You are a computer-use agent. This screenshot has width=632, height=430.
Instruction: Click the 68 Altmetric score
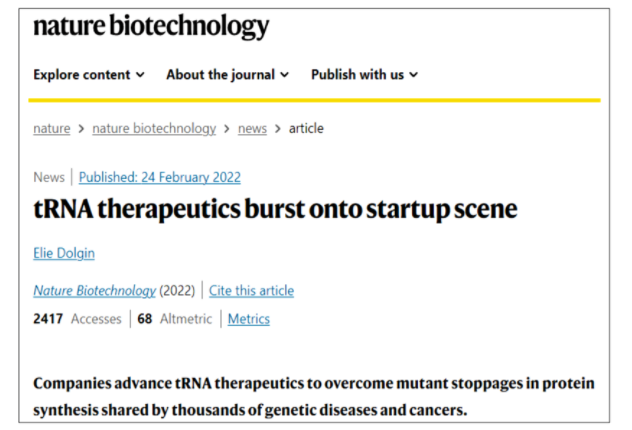coord(173,319)
